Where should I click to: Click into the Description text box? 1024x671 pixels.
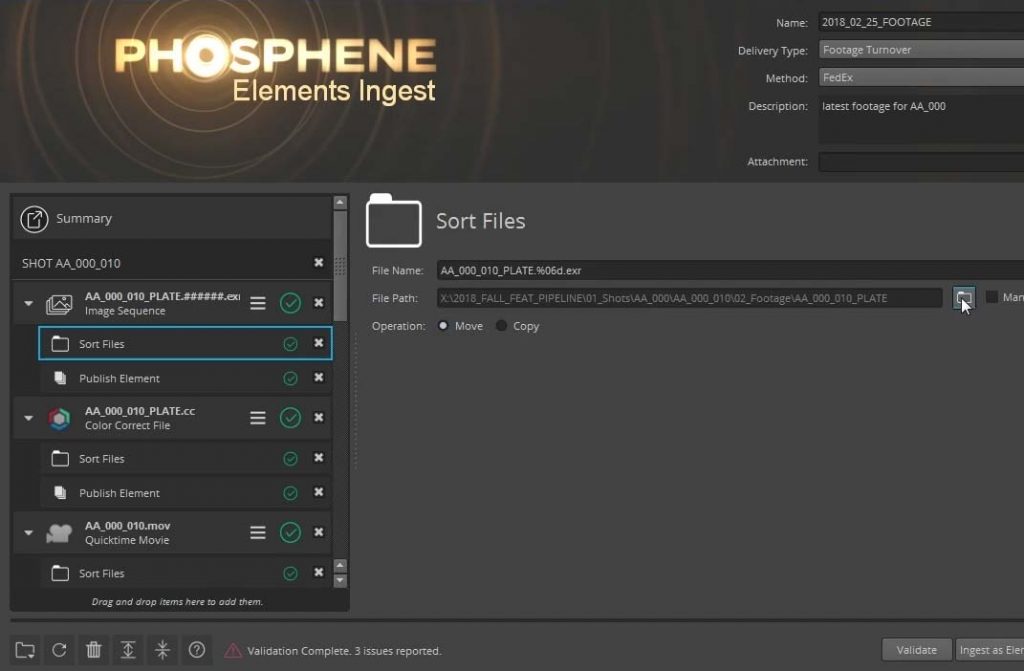click(x=921, y=120)
